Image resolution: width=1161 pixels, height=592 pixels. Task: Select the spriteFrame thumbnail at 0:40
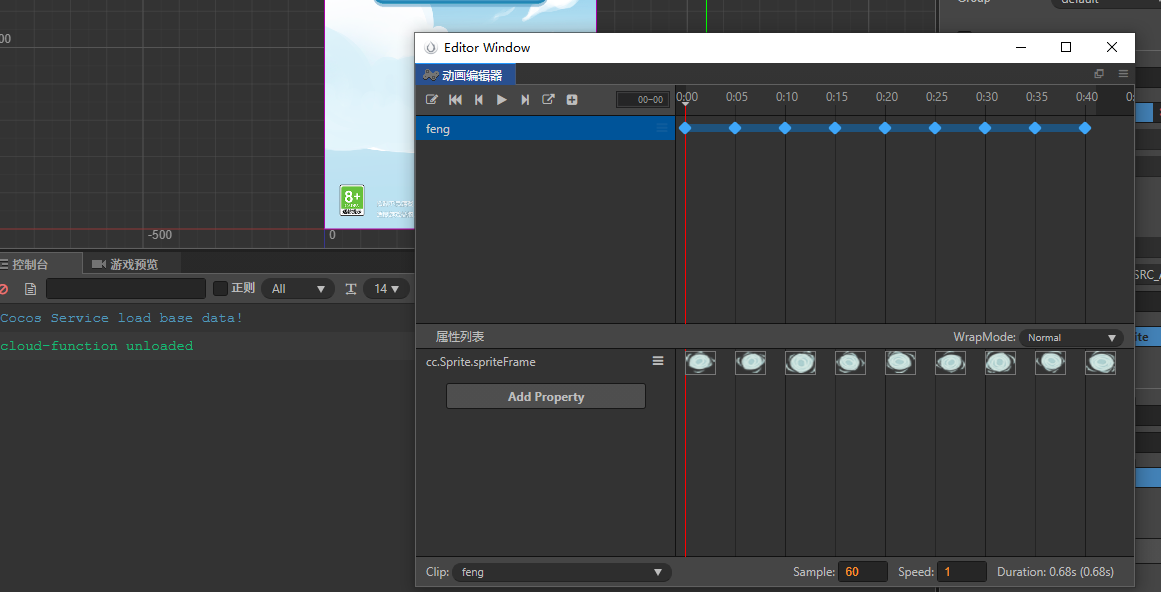tap(1100, 363)
